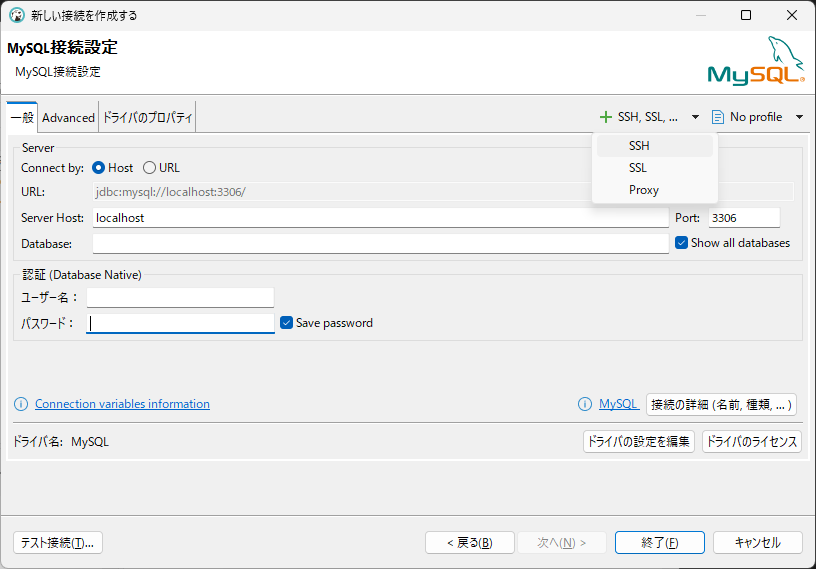Toggle Show all databases checkbox
The width and height of the screenshot is (816, 569).
pos(681,243)
